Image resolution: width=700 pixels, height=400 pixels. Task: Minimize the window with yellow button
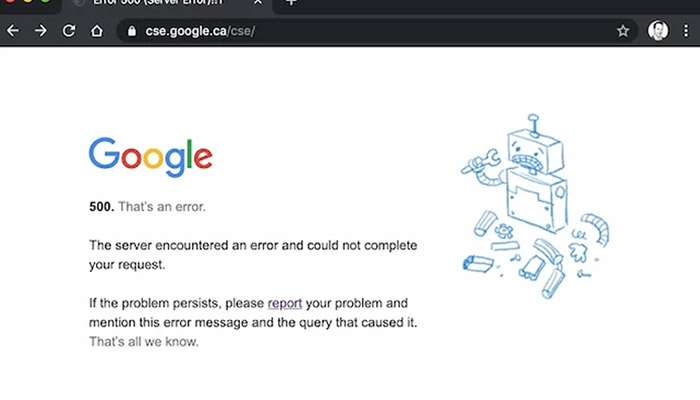(26, 2)
